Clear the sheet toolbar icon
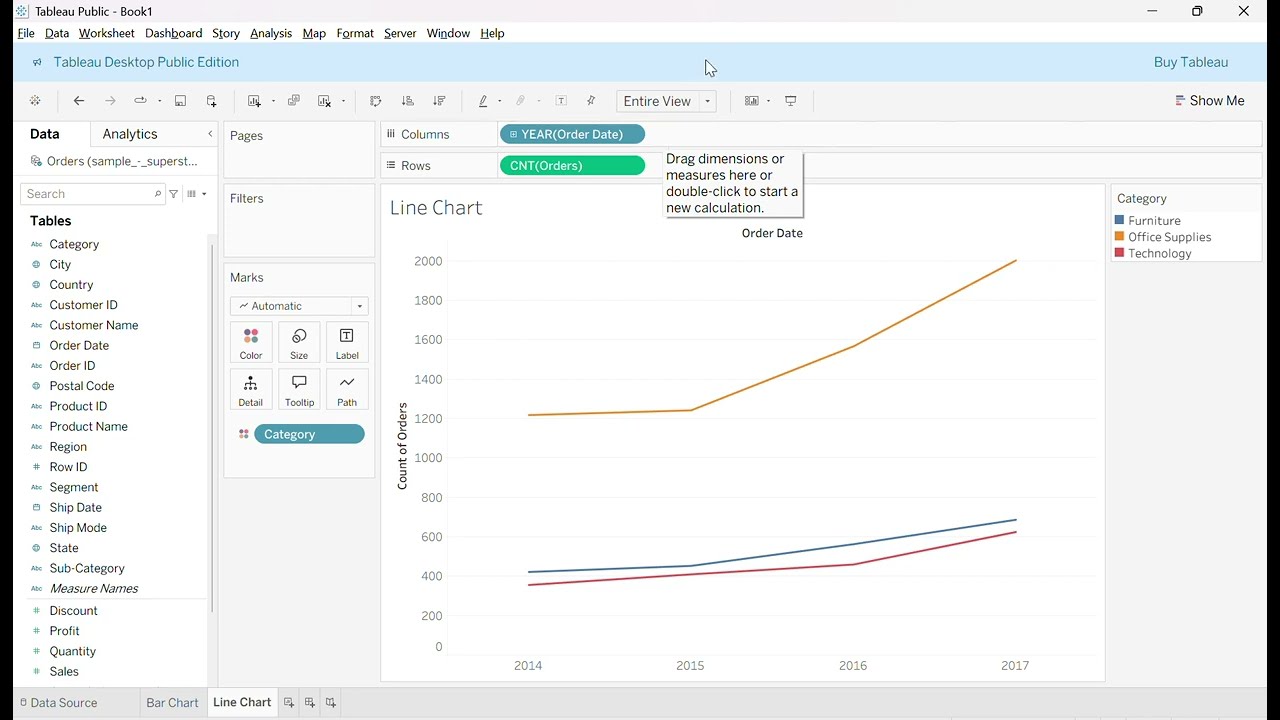 [x=325, y=101]
